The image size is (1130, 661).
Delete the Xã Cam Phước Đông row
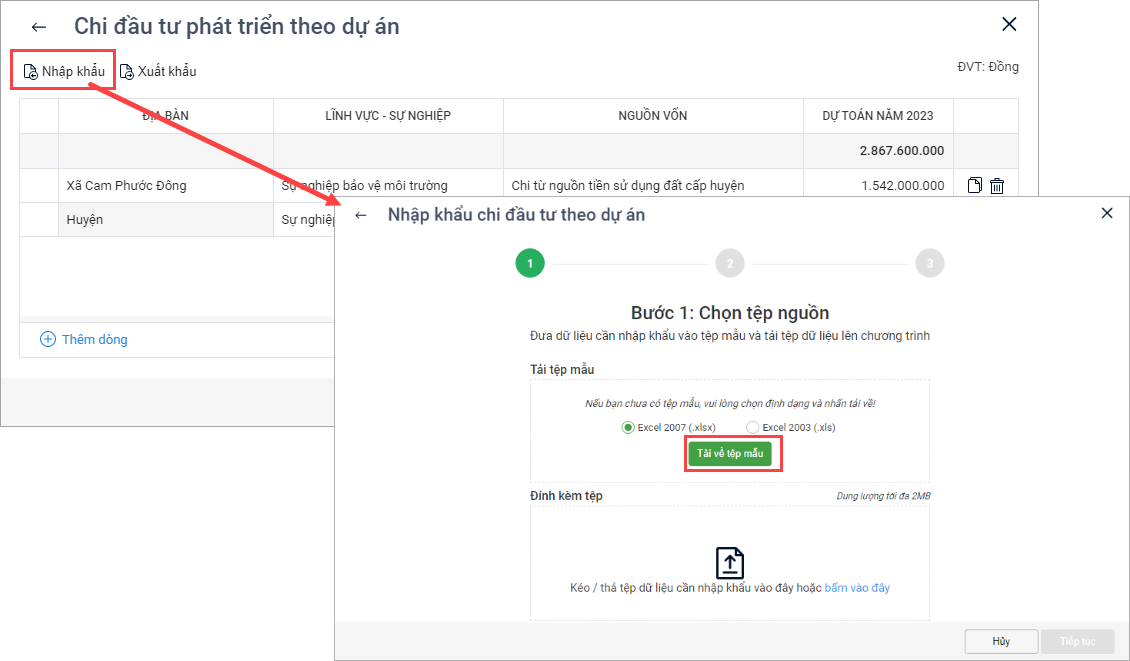pyautogui.click(x=996, y=185)
